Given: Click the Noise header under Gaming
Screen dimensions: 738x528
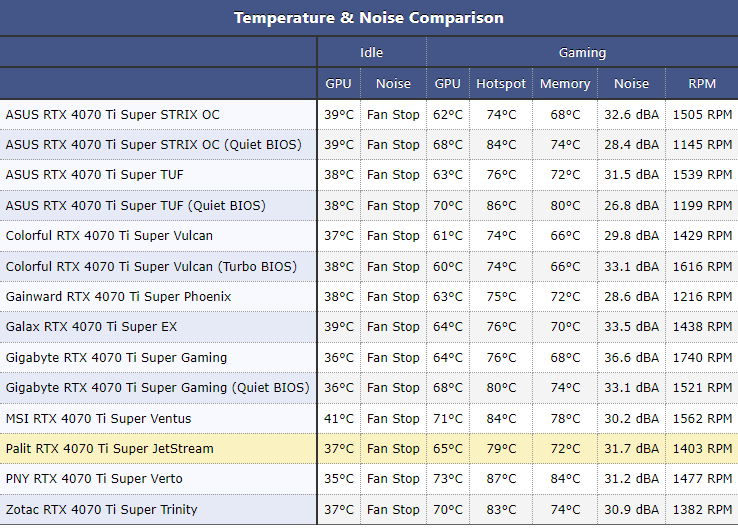Looking at the screenshot, I should click(x=631, y=84).
